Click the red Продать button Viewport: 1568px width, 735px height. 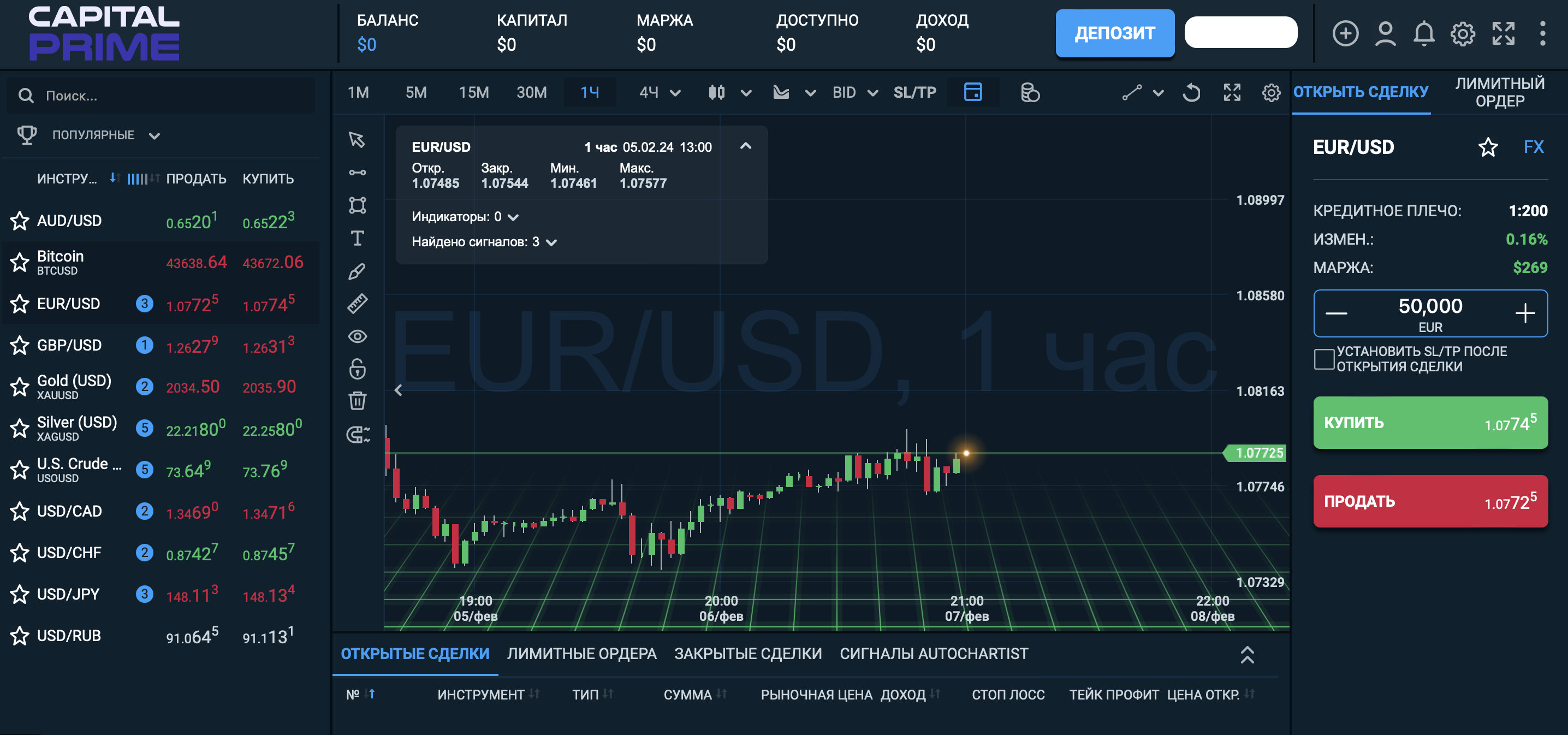pyautogui.click(x=1430, y=501)
